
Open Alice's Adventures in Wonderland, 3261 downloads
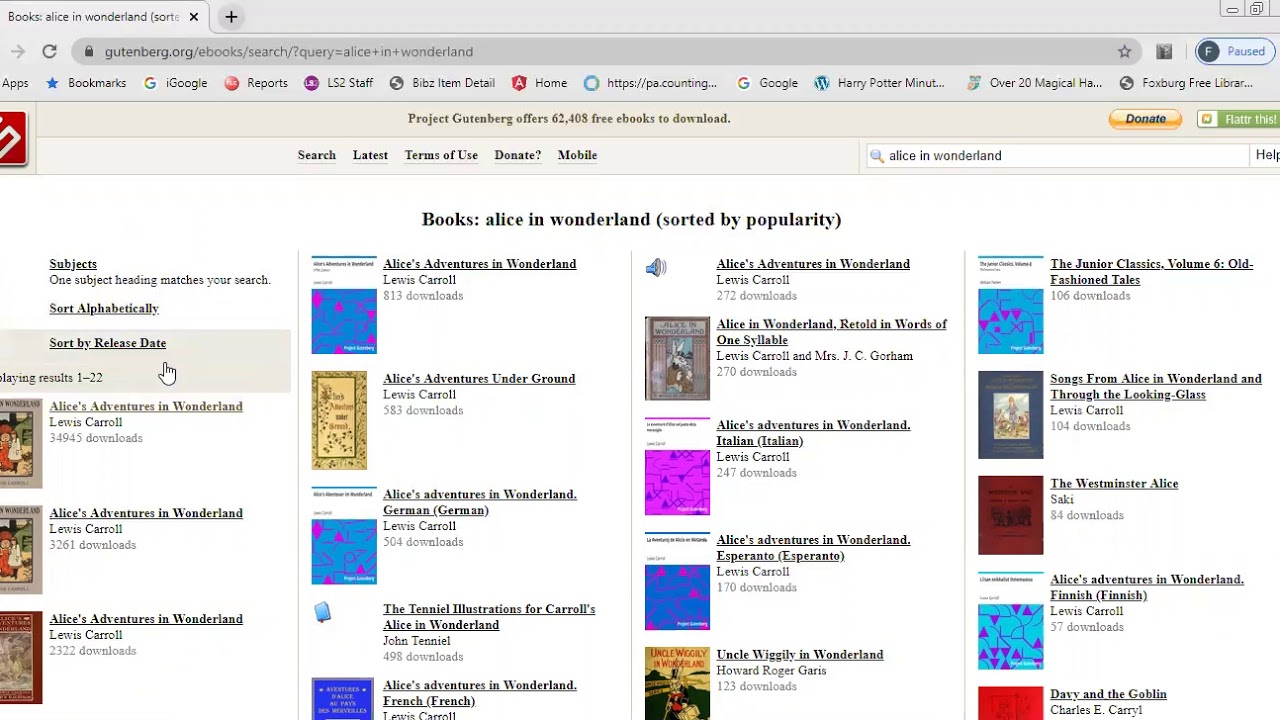coord(146,513)
